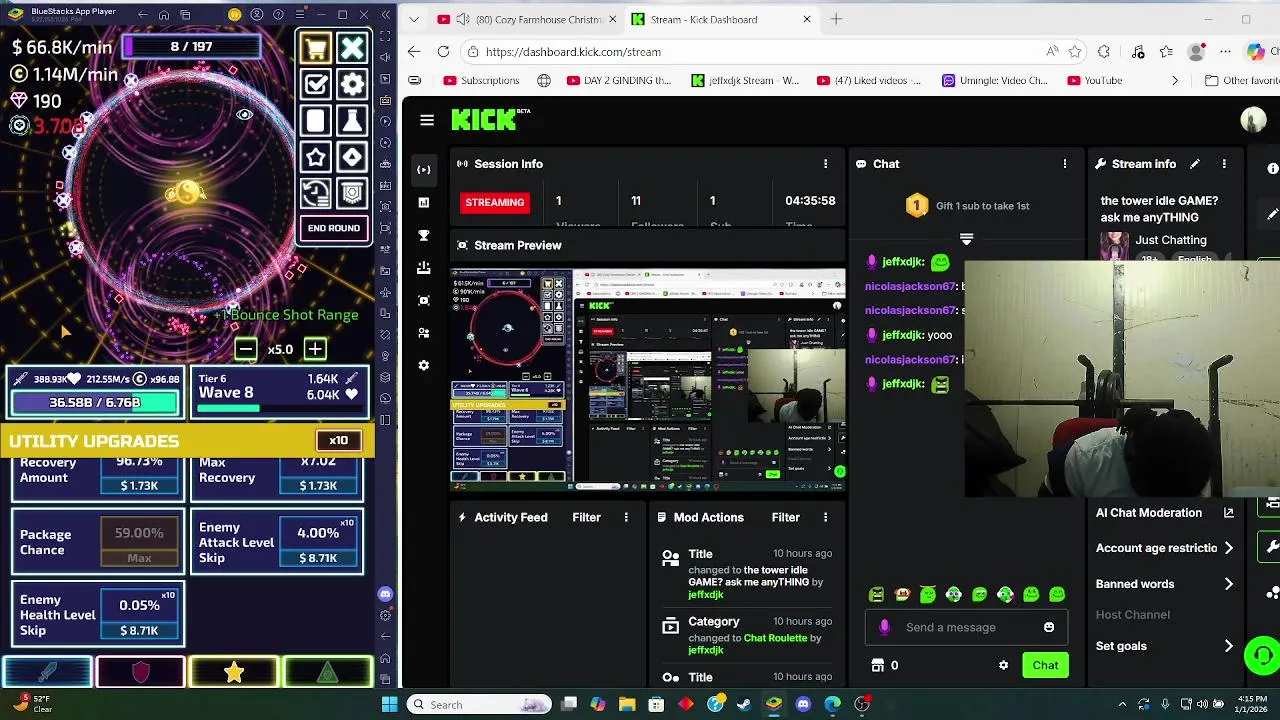Screen dimensions: 1280x720
Task: Open Mod Actions Filter
Action: [x=785, y=517]
